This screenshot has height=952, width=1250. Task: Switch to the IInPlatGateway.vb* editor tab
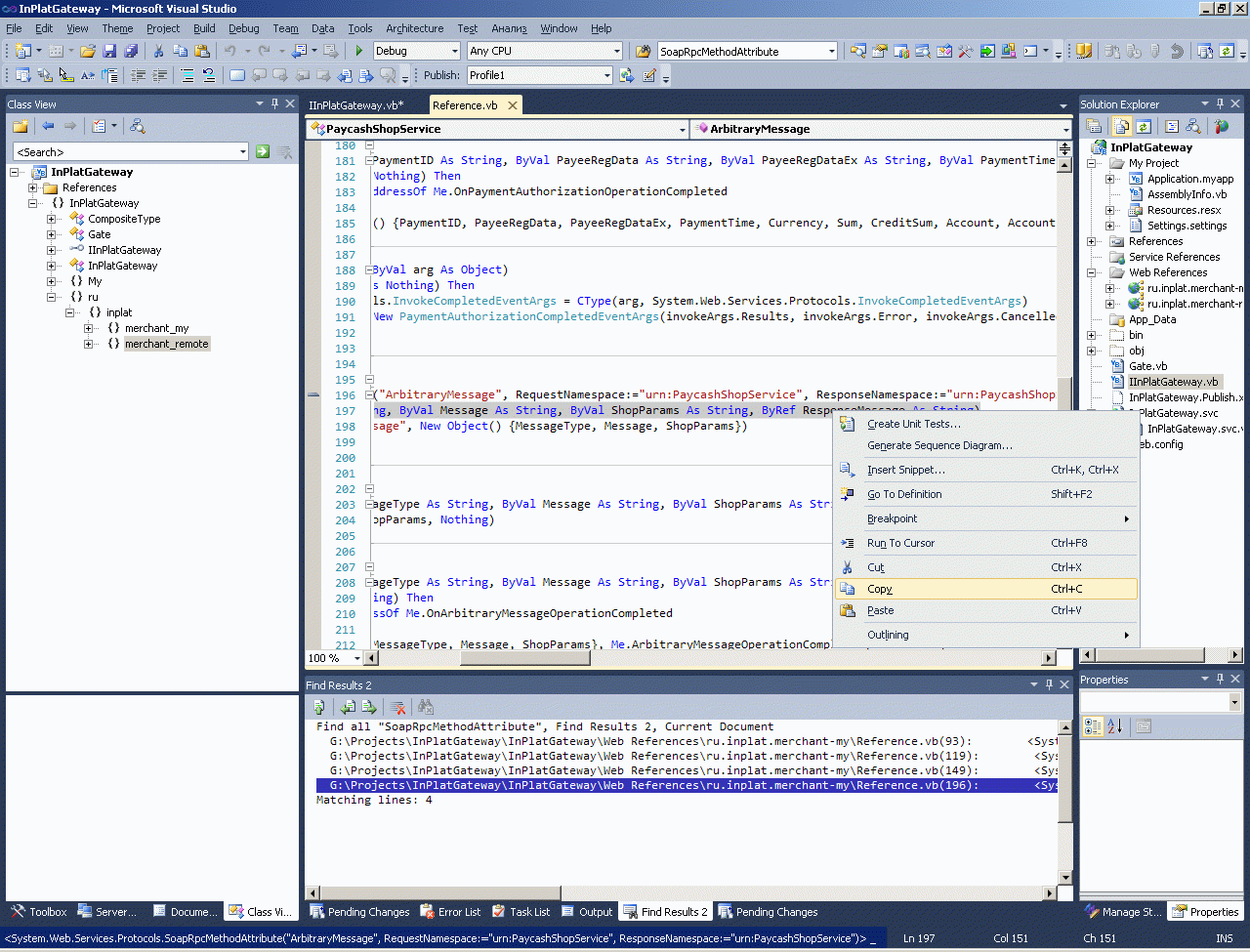point(355,105)
